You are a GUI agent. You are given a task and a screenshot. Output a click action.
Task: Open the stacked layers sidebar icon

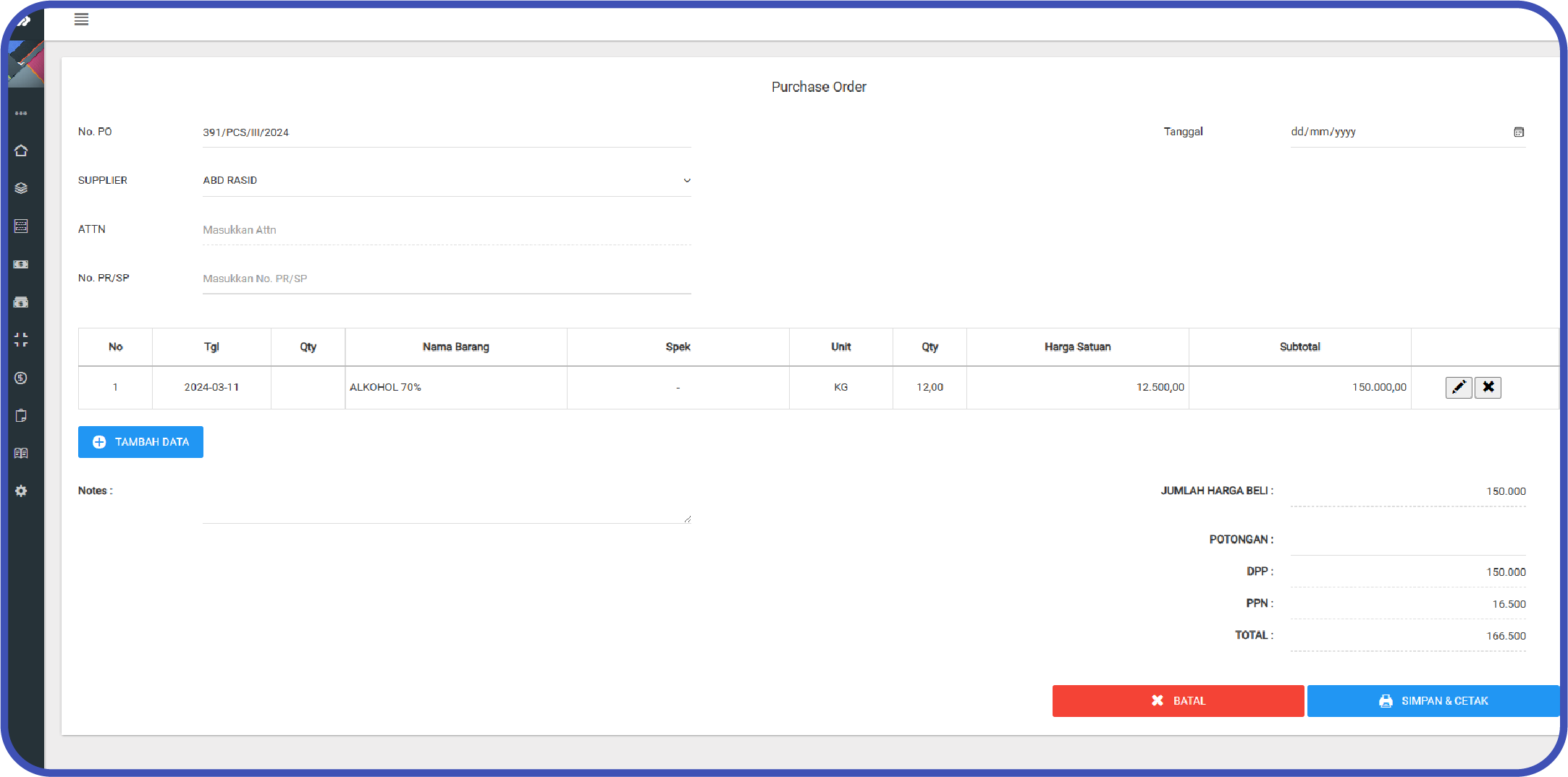[21, 188]
